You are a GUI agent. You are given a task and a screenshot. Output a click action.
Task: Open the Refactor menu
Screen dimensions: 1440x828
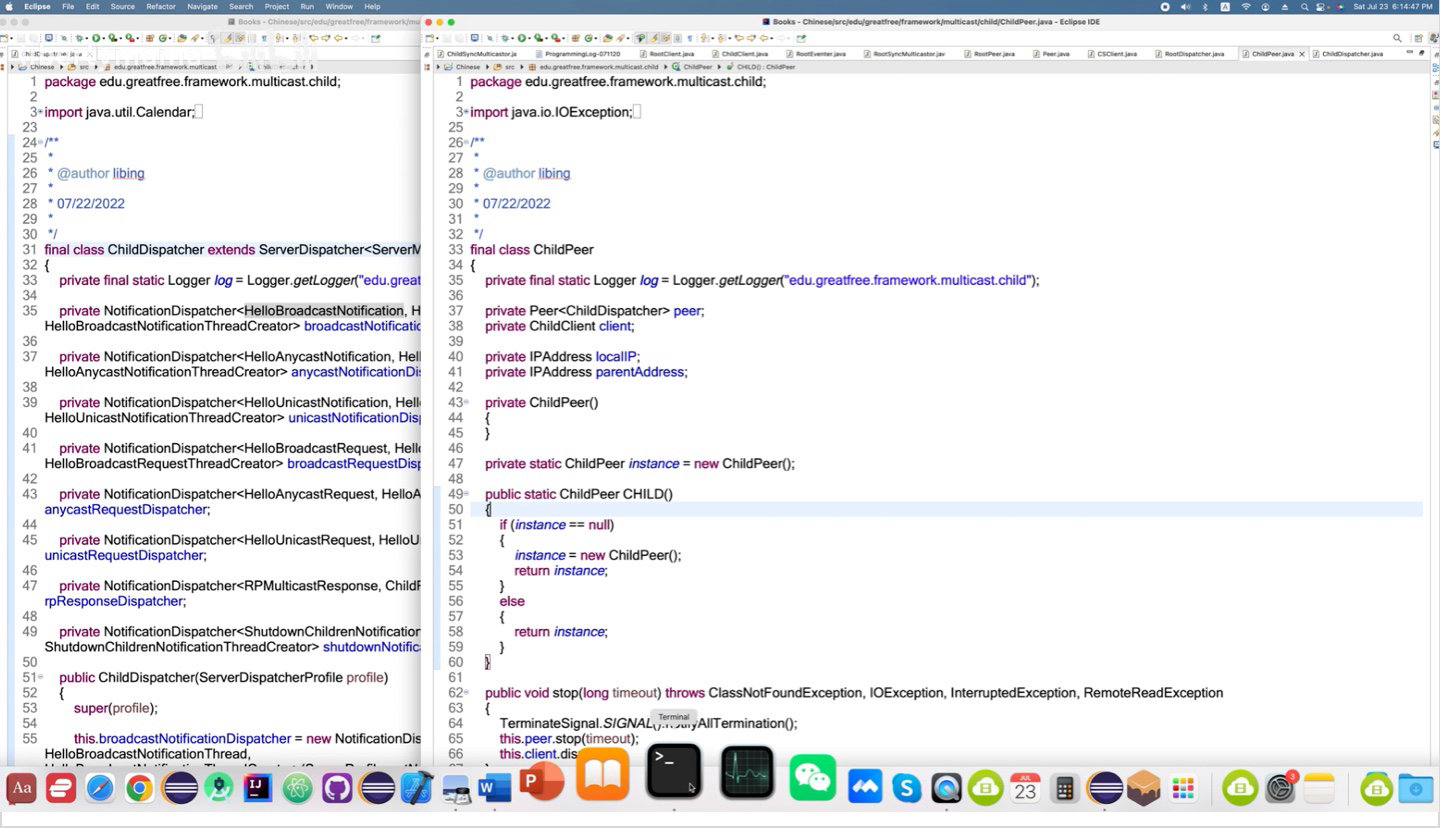tap(161, 6)
